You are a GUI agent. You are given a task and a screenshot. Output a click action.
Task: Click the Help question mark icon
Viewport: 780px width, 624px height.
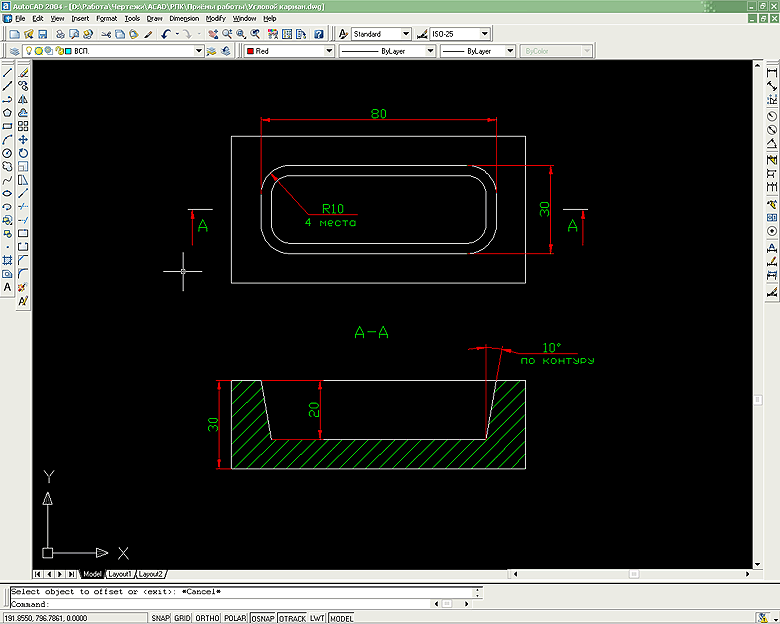click(x=319, y=34)
